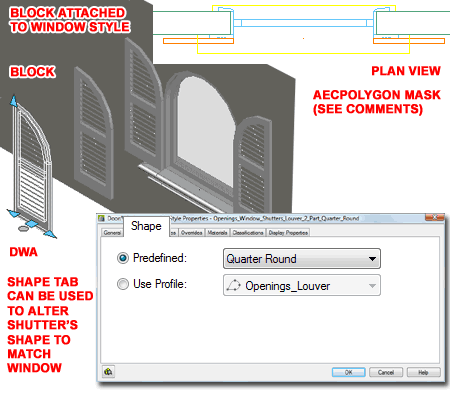
Task: Confirm the dialog with OK
Action: click(348, 372)
